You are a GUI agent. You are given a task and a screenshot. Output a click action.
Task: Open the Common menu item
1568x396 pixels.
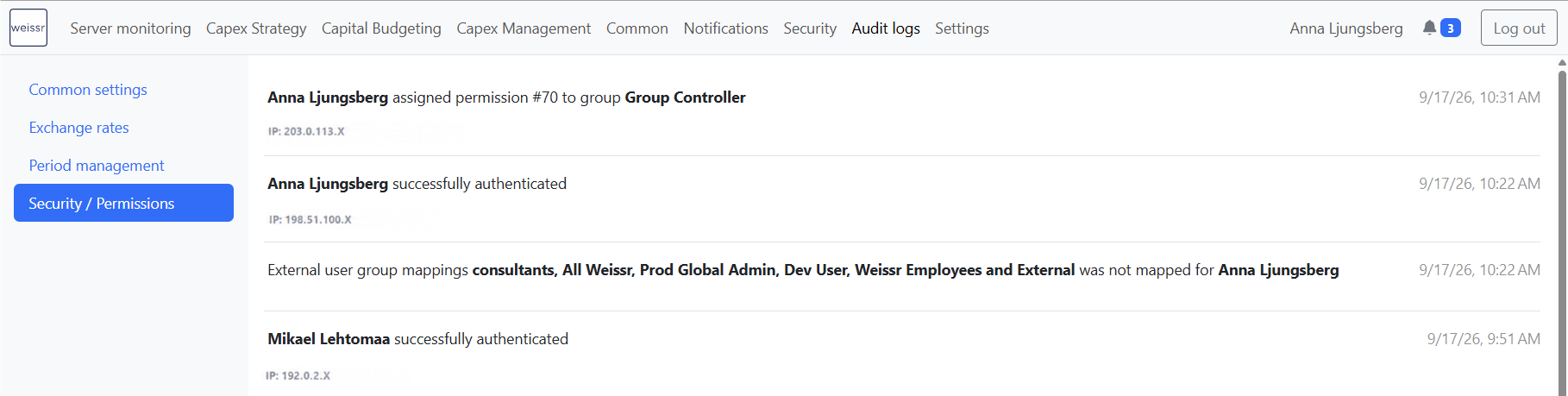637,28
